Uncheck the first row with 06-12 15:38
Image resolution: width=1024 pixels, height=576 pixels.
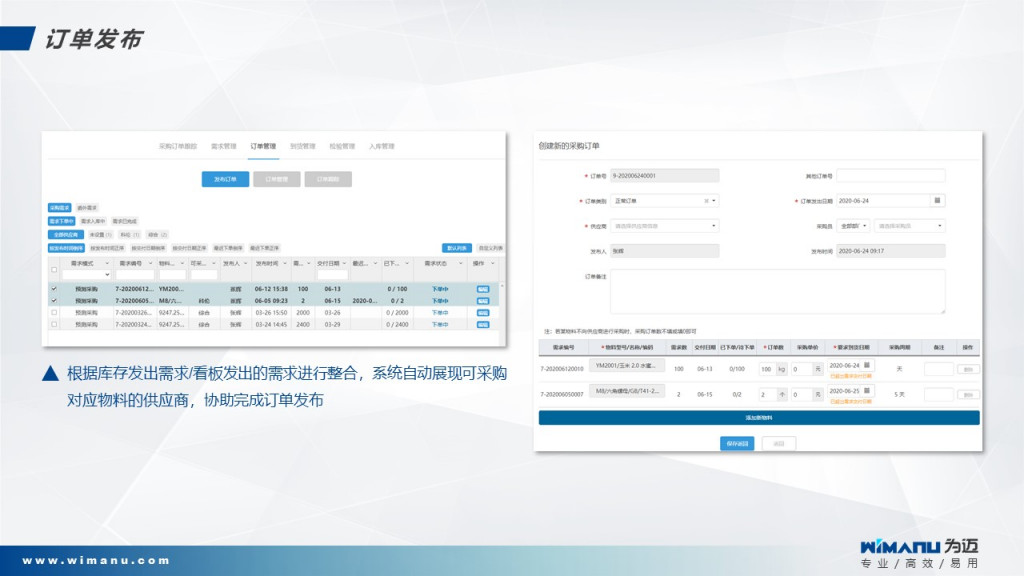point(54,288)
